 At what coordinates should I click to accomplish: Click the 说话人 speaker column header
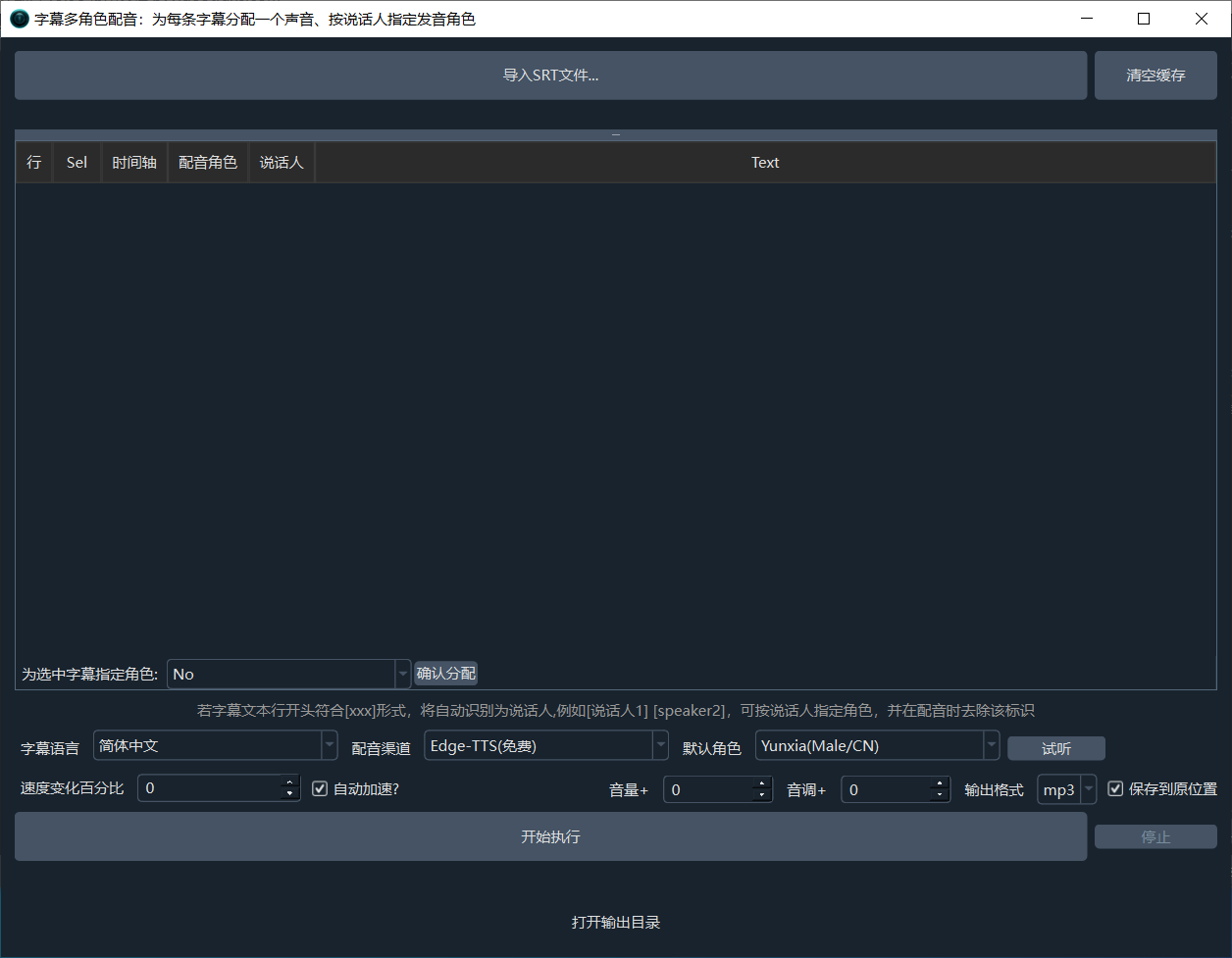click(282, 163)
